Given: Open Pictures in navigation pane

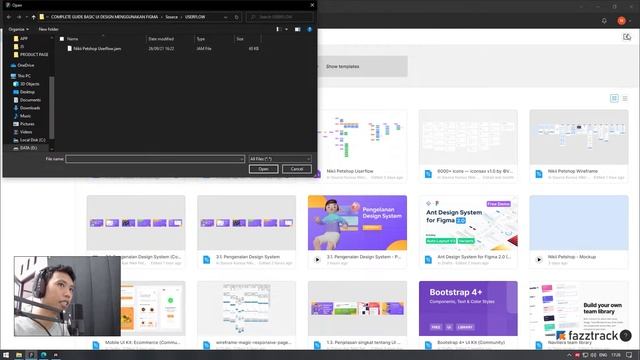Looking at the screenshot, I should click(24, 124).
